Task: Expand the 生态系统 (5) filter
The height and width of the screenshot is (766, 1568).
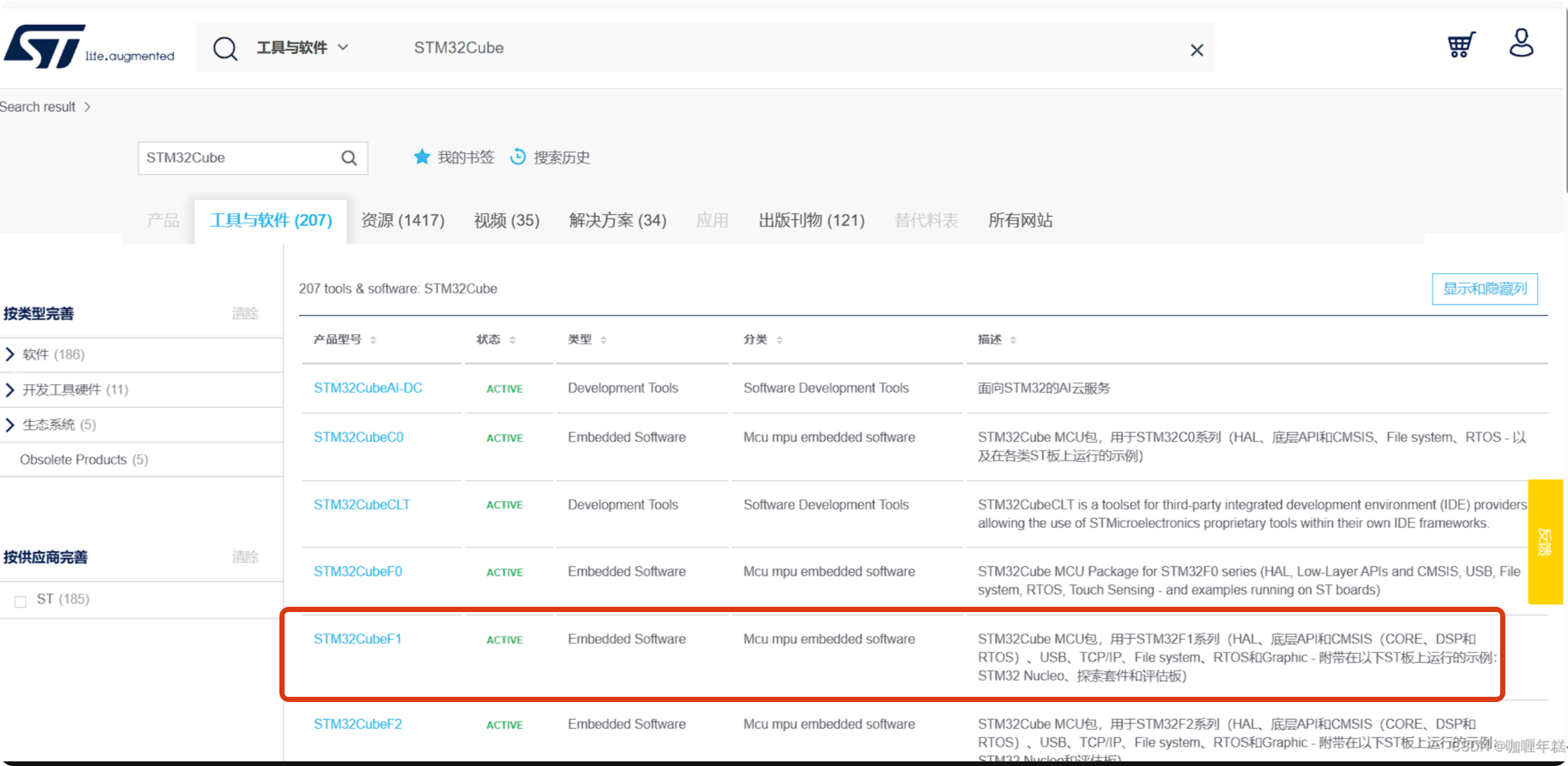Action: coord(10,425)
